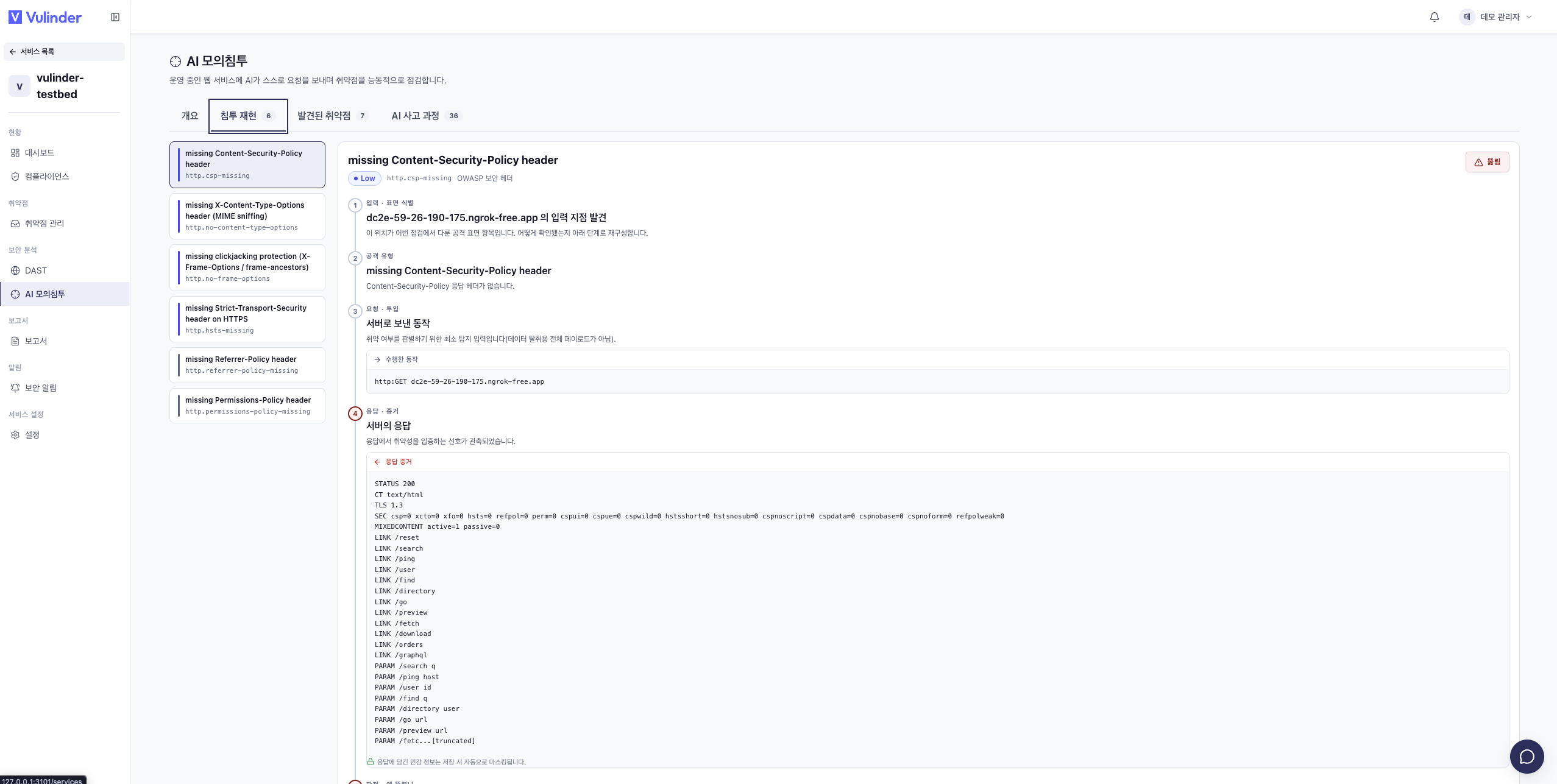
Task: Click step 4 circle for 서버의 응답
Action: pyautogui.click(x=355, y=414)
